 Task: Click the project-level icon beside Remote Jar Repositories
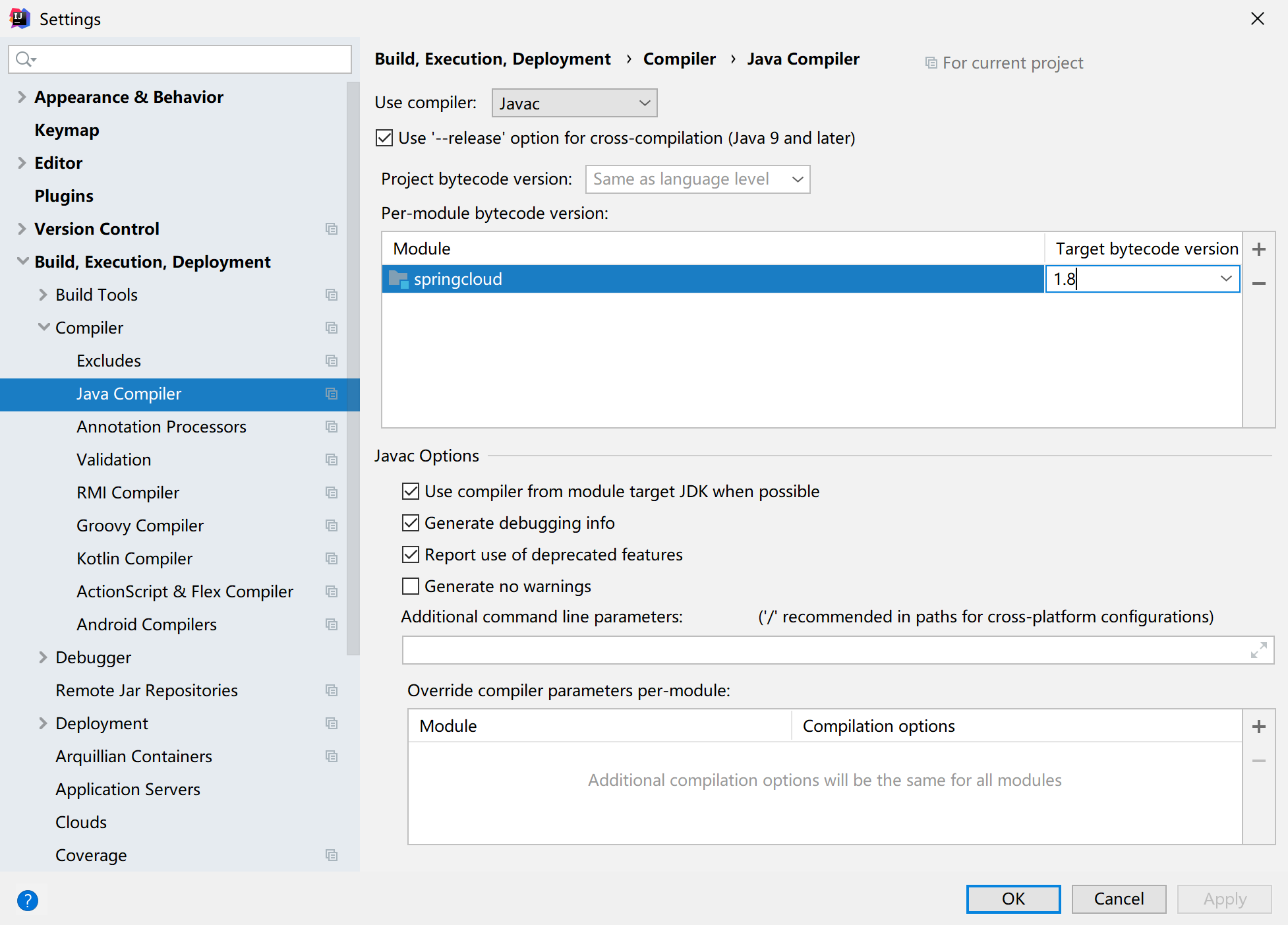click(x=332, y=690)
